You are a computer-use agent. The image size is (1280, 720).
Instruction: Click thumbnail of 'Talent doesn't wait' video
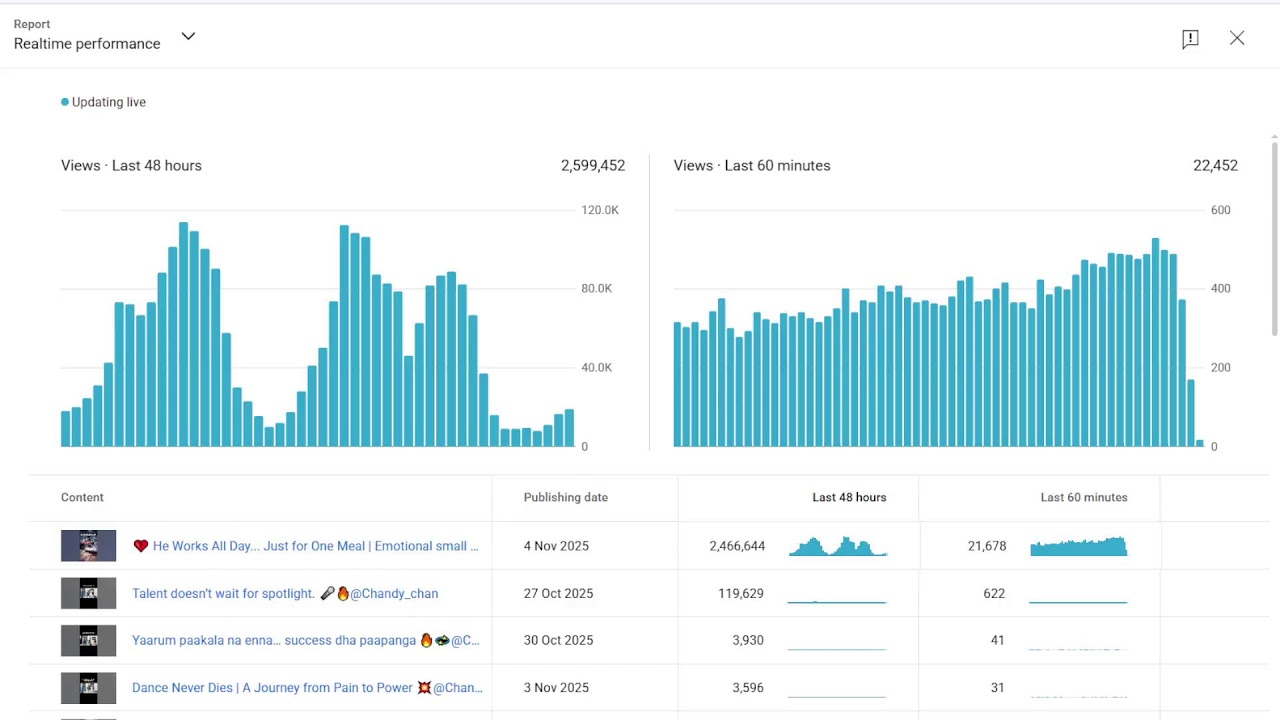[x=88, y=593]
